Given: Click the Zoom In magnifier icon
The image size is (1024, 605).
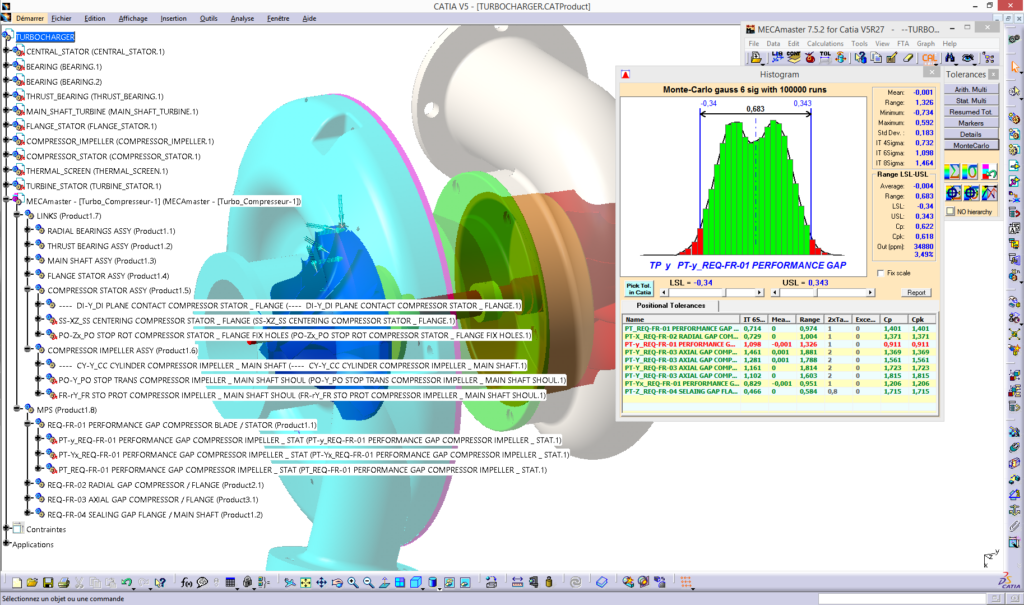Looking at the screenshot, I should [x=353, y=582].
